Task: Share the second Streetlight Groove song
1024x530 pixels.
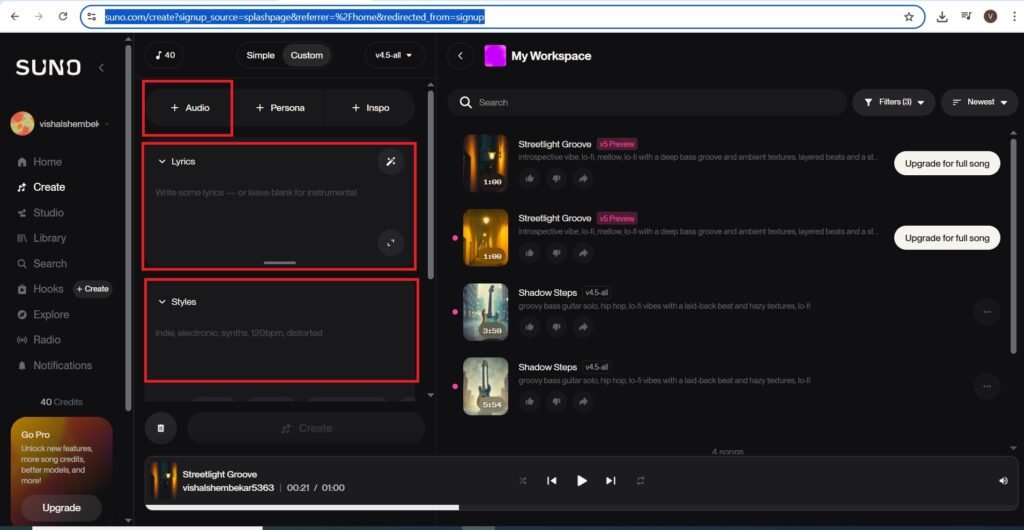Action: (583, 253)
